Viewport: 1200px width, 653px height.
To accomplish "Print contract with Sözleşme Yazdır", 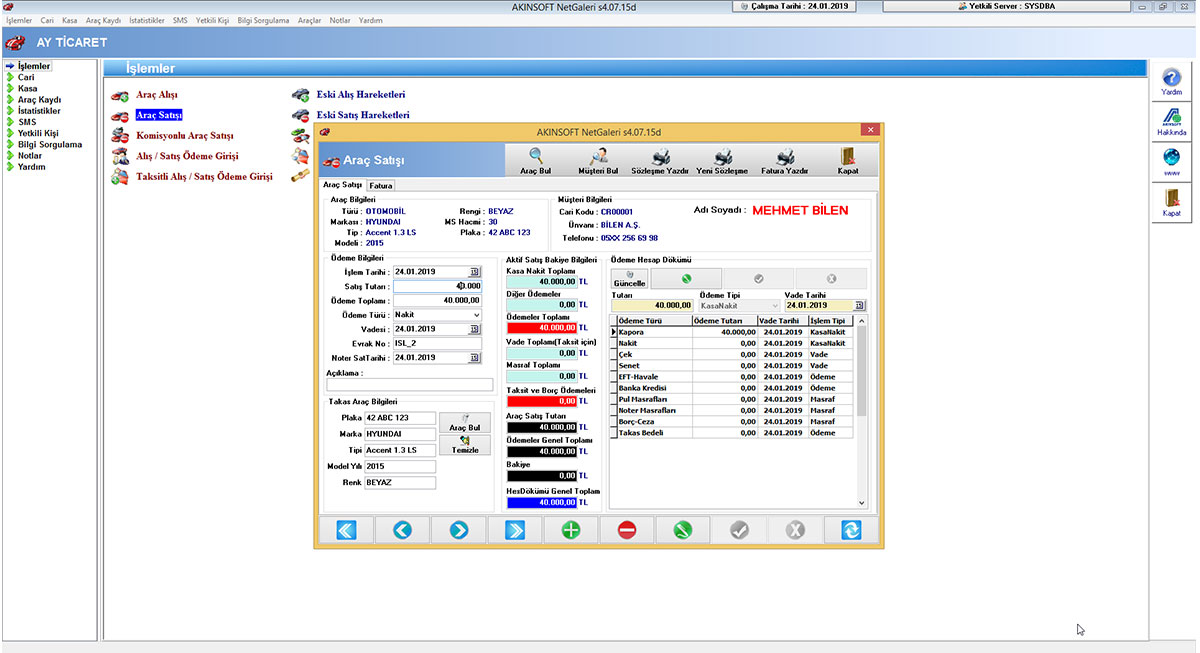I will click(x=660, y=159).
